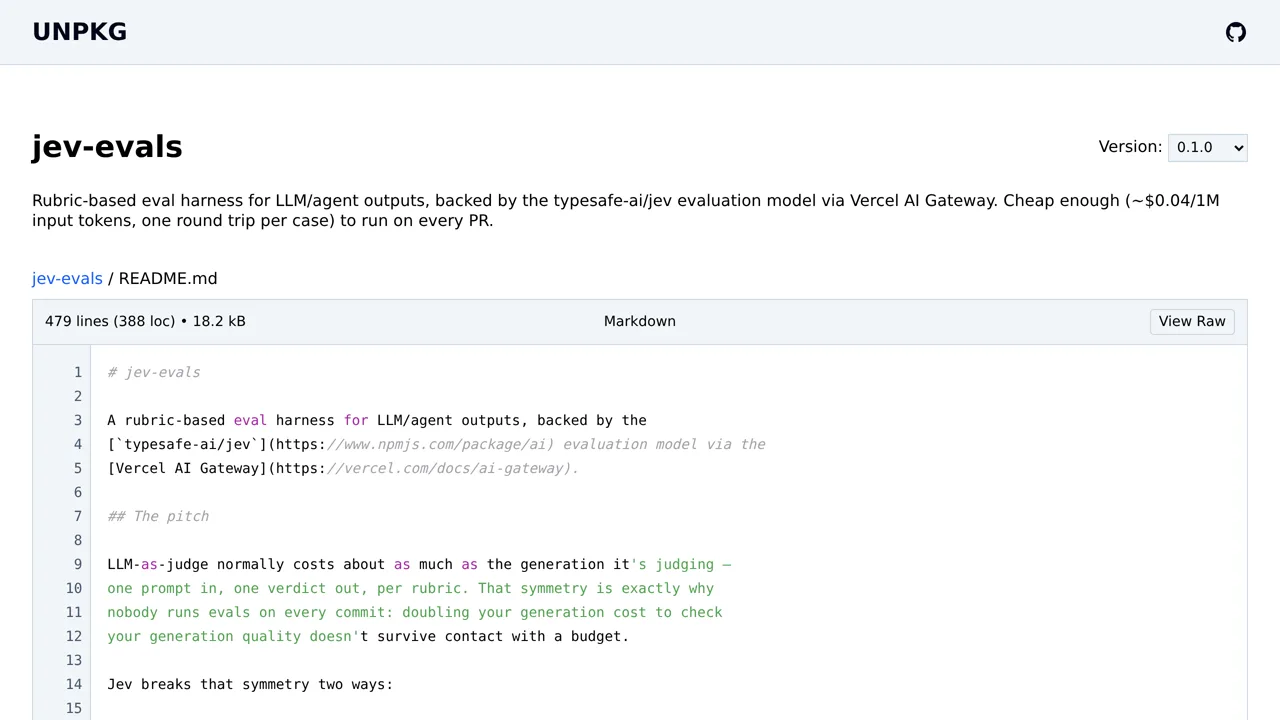1280x720 pixels.
Task: Click line number 11
Action: [x=74, y=612]
